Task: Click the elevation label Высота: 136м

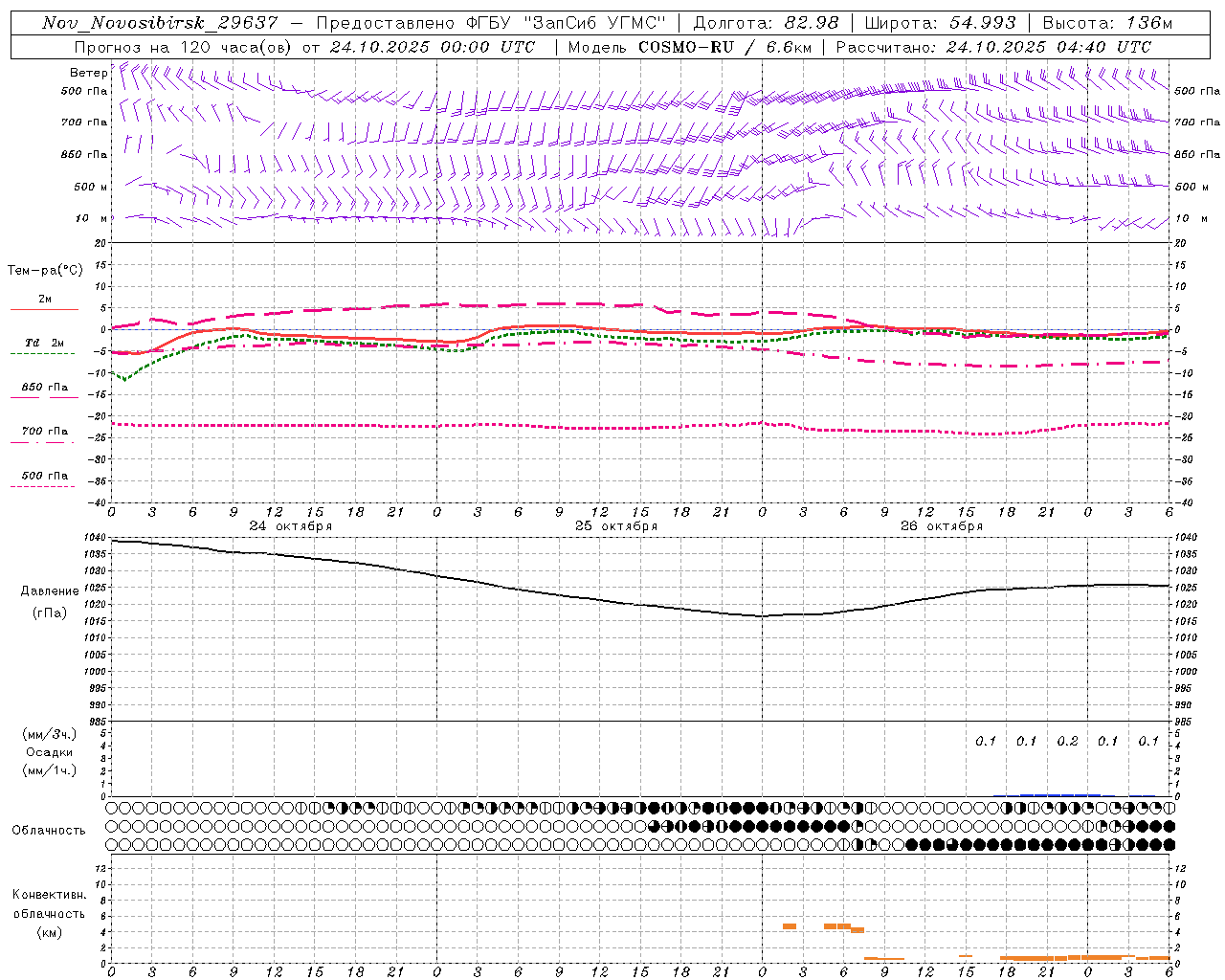Action: coord(1106,23)
